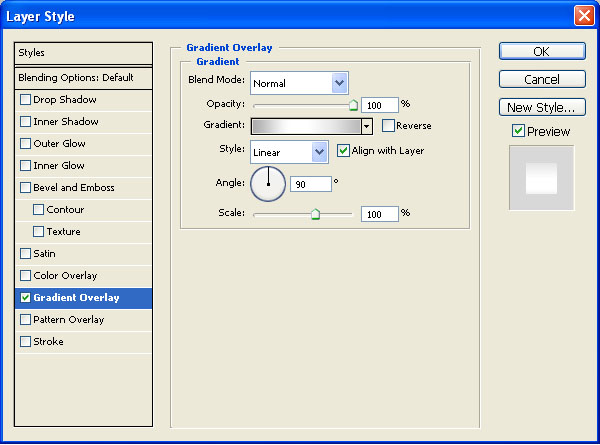Toggle the Inner Shadow checkbox
The image size is (600, 445).
(25, 122)
